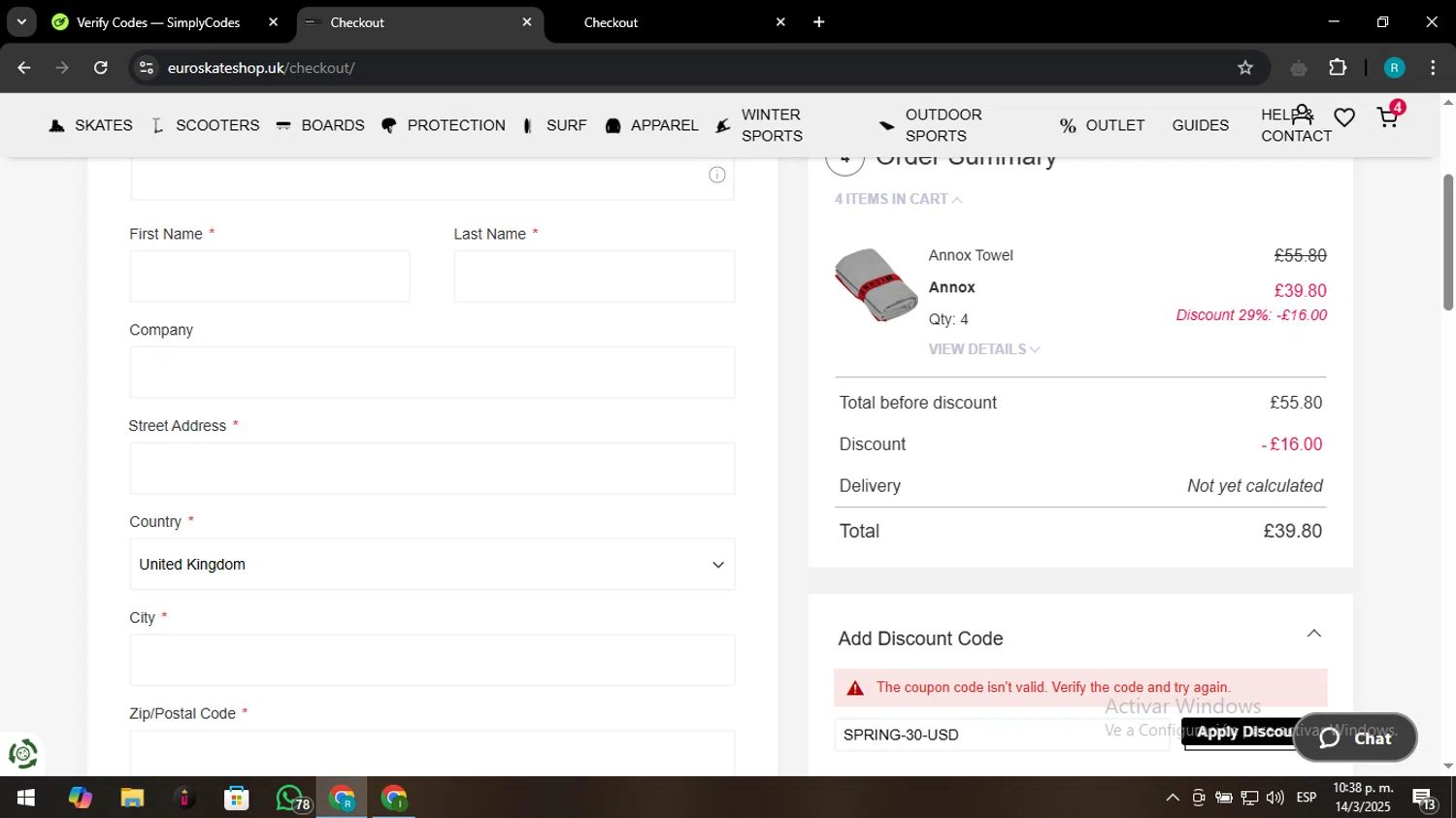
Task: Collapse 4 ITEMS IN CART list
Action: point(898,199)
